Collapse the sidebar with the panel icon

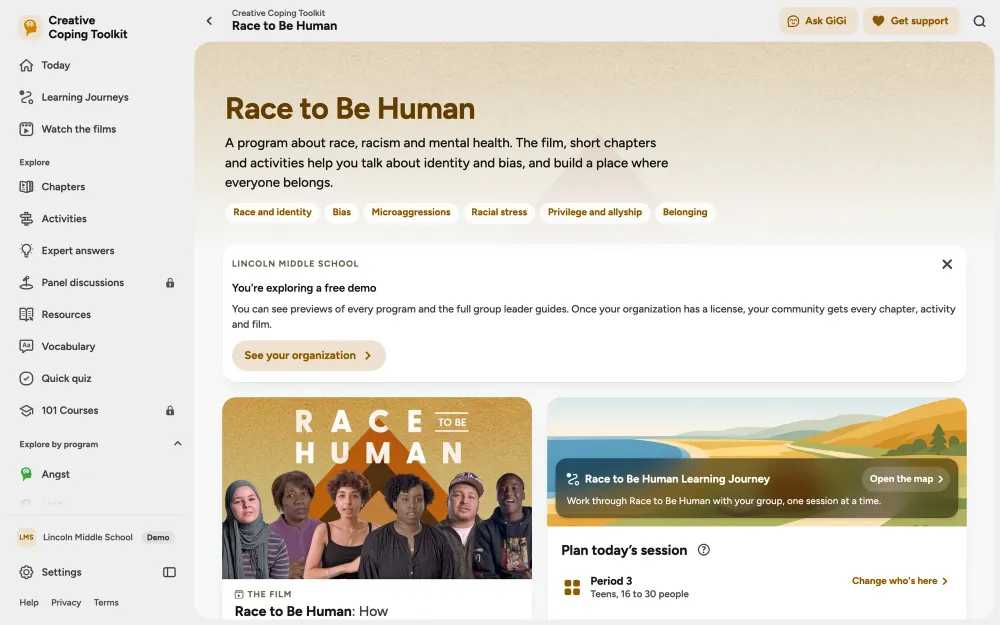[169, 572]
